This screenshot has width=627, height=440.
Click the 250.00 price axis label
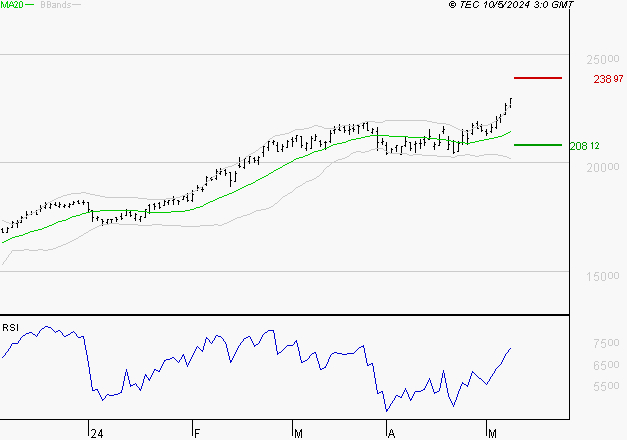pyautogui.click(x=603, y=60)
